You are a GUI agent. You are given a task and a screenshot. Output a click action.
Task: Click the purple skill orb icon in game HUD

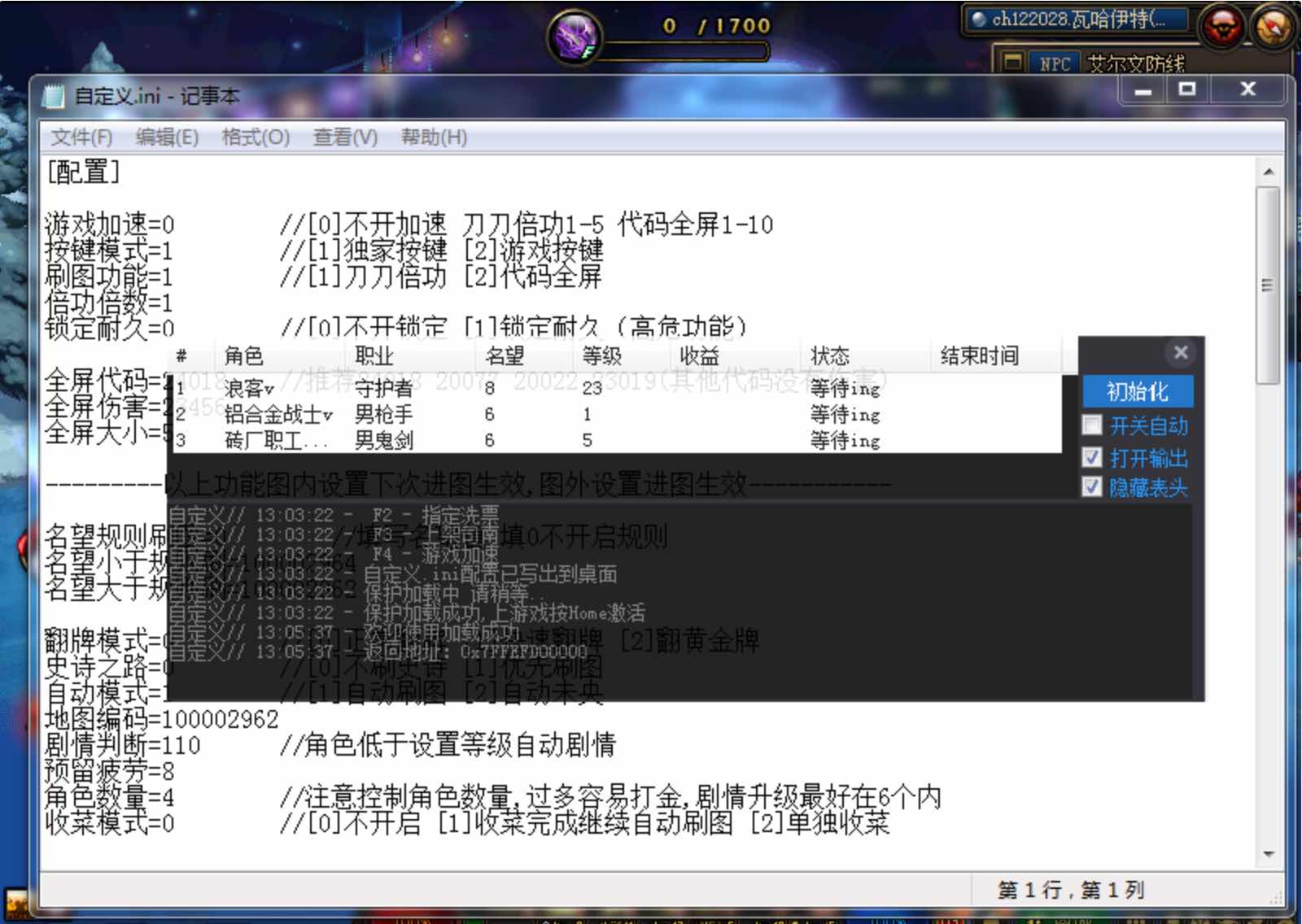tap(575, 37)
